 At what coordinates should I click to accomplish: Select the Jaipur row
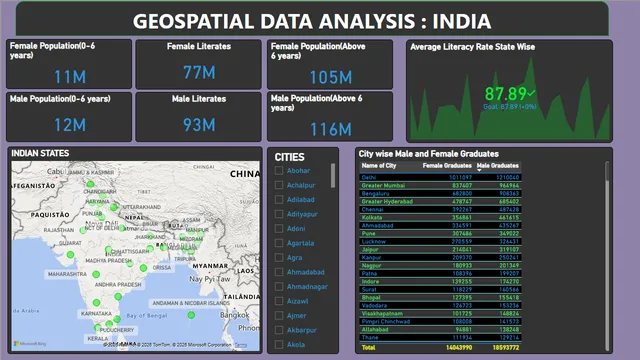coord(440,249)
